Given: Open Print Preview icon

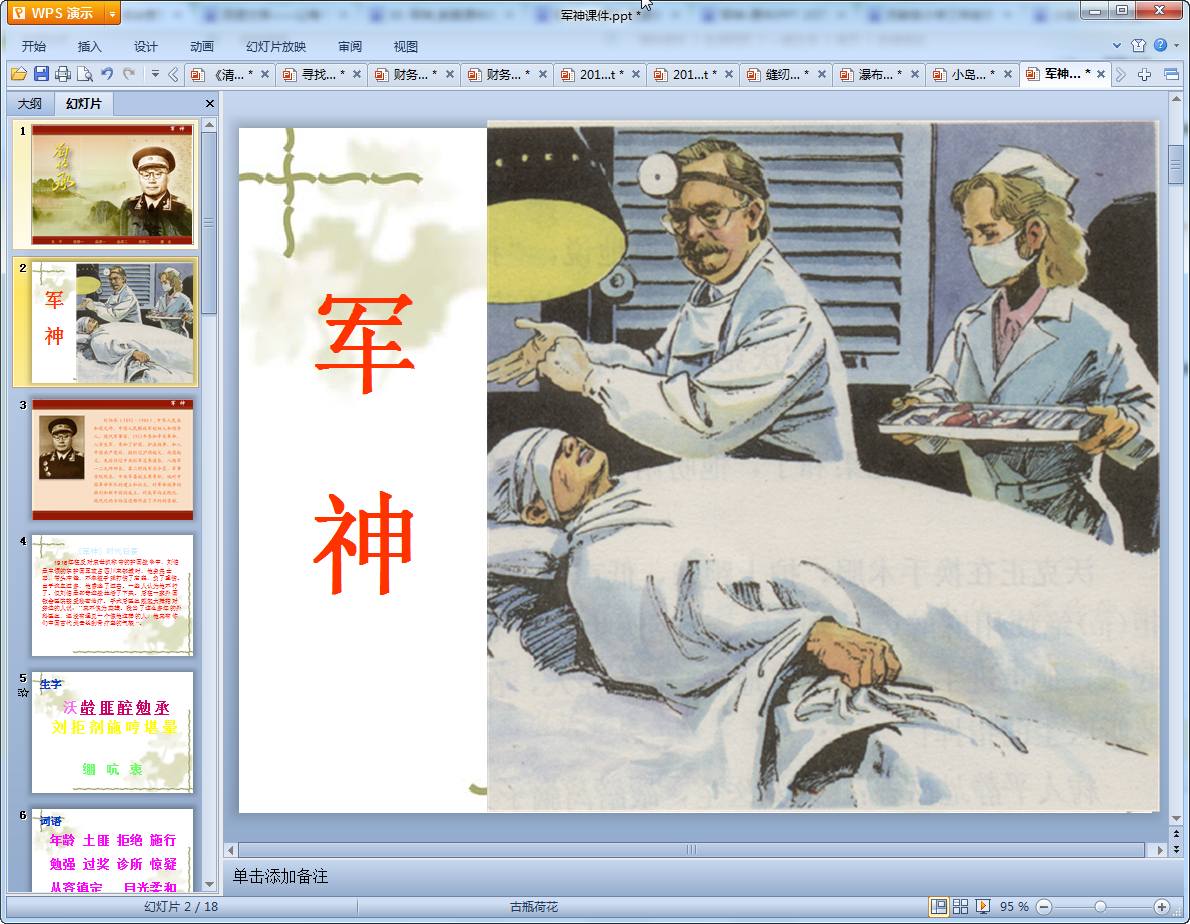Looking at the screenshot, I should coord(85,74).
